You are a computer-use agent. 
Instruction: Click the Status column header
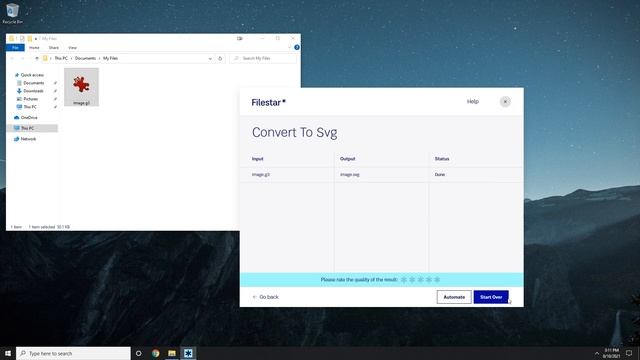coord(442,159)
